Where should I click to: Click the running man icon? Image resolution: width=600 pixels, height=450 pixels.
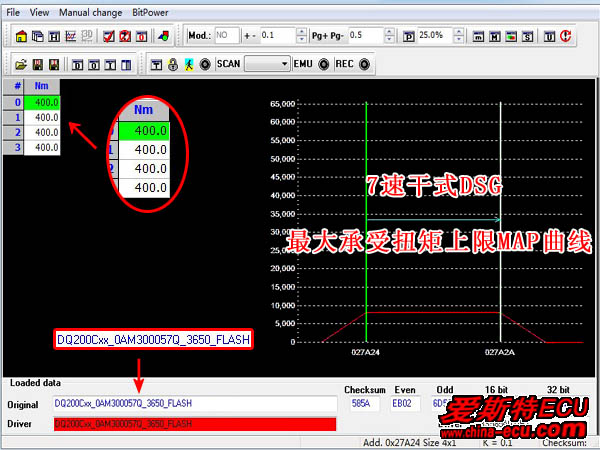coord(187,64)
